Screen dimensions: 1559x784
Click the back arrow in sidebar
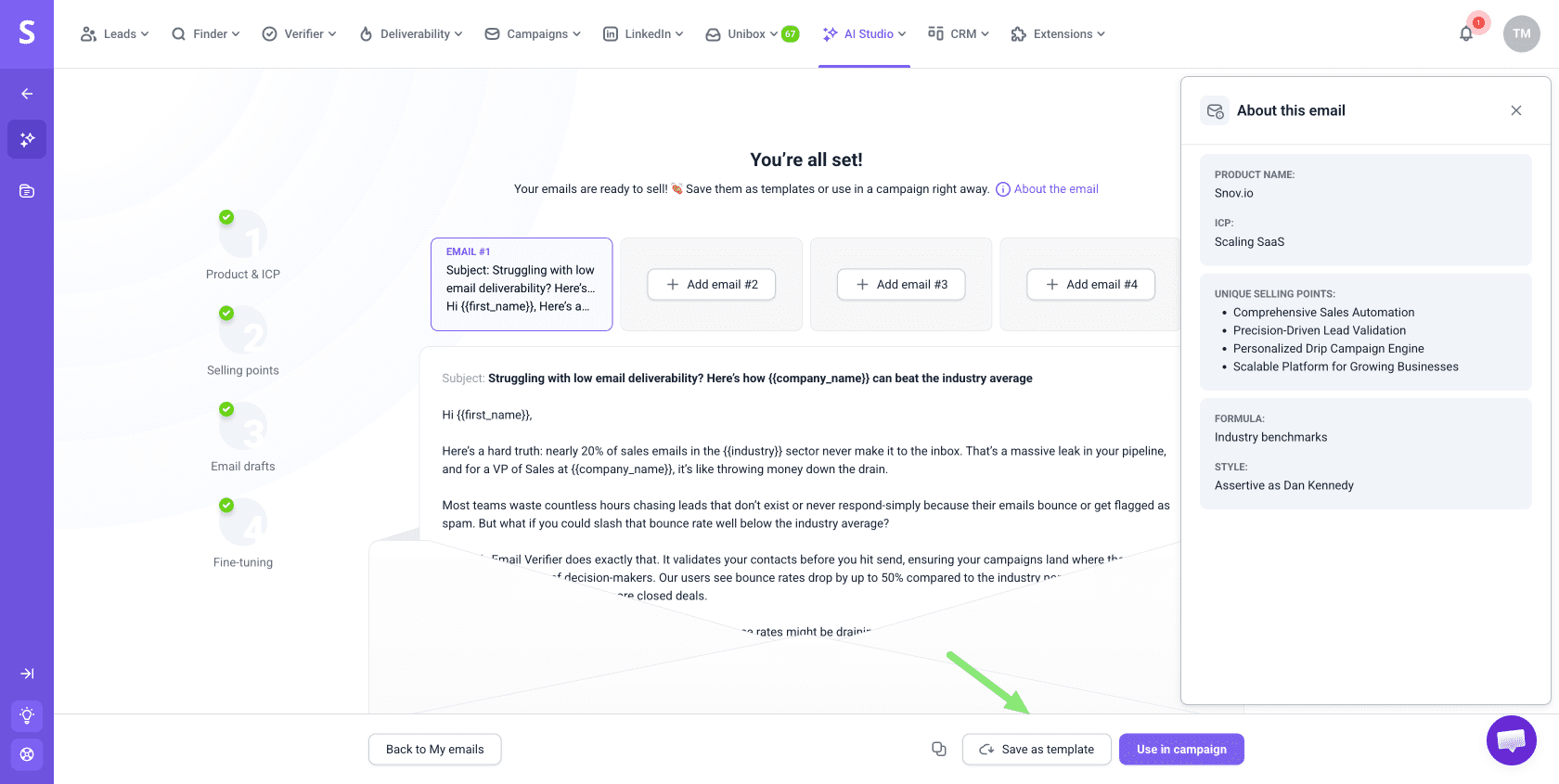click(27, 94)
